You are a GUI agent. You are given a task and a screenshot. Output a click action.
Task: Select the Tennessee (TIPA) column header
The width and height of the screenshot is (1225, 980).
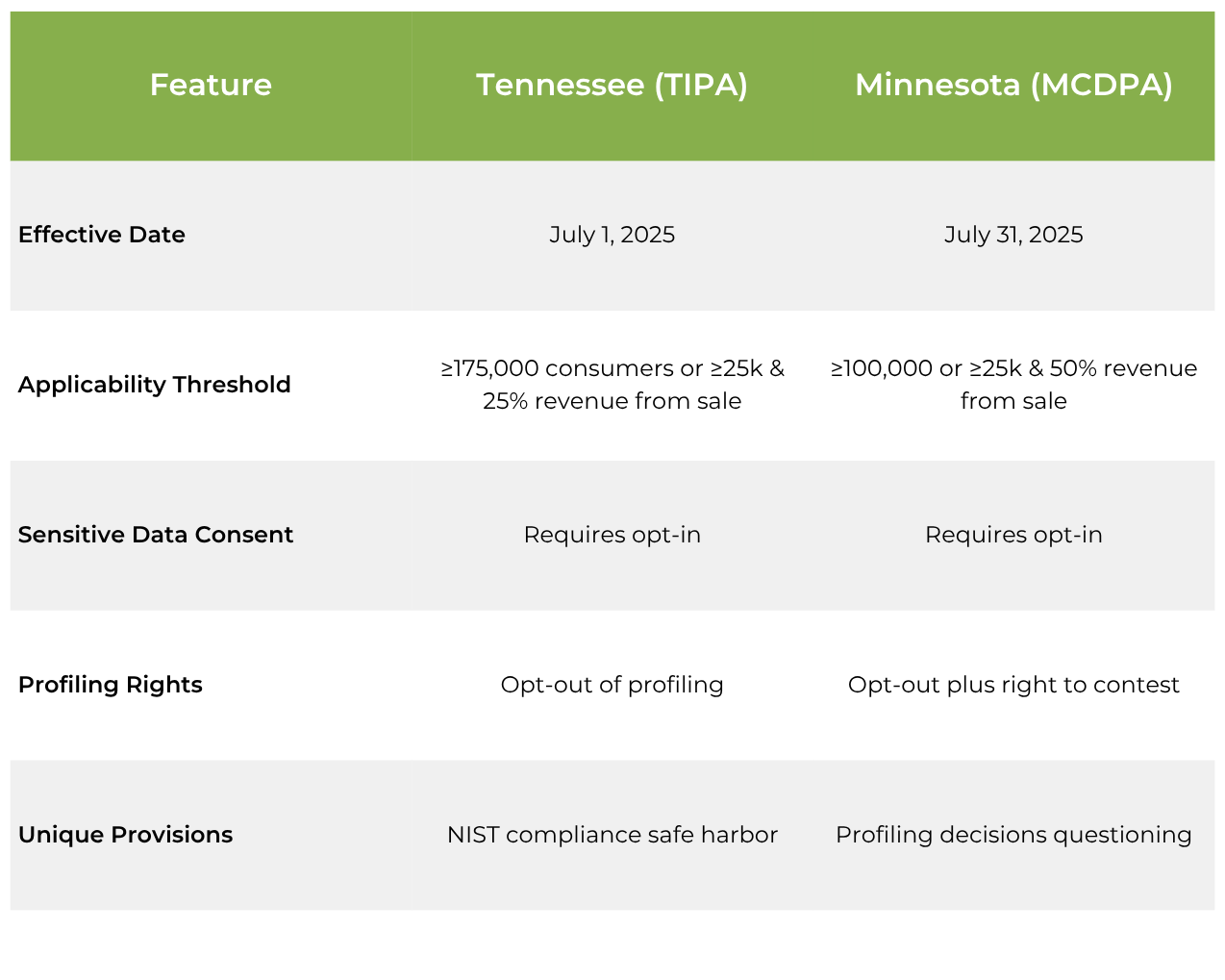(x=612, y=85)
